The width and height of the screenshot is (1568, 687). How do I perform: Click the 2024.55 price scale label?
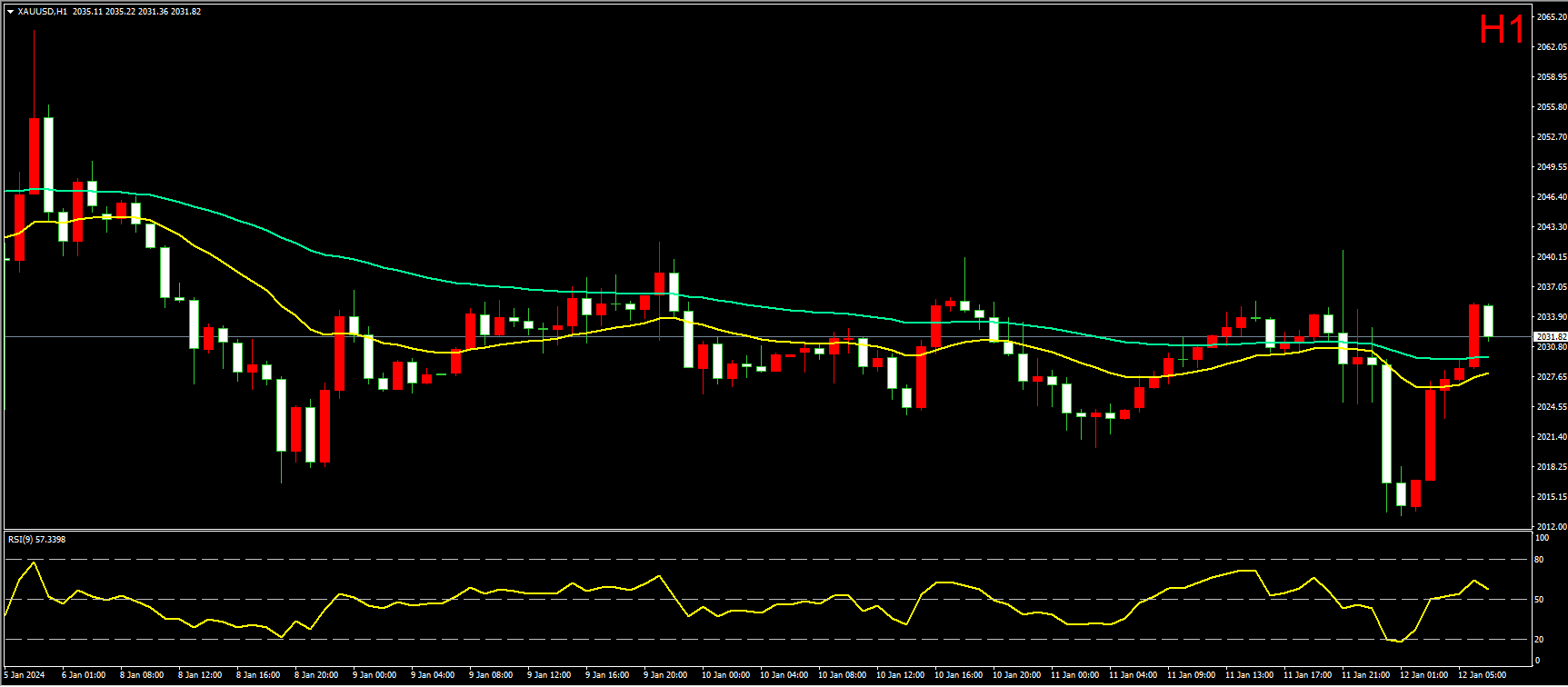point(1552,407)
